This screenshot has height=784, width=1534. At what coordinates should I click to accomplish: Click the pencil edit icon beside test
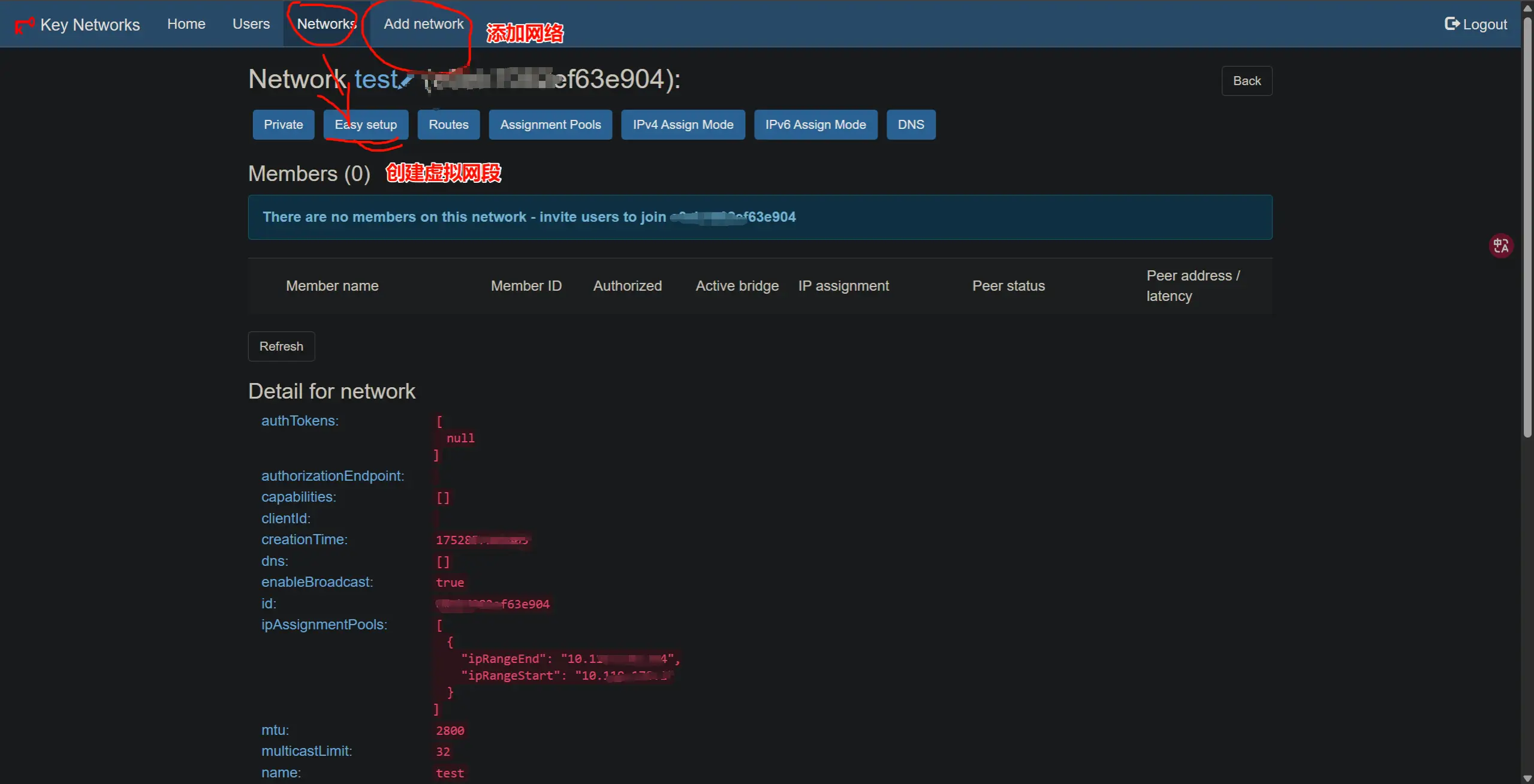tap(407, 80)
